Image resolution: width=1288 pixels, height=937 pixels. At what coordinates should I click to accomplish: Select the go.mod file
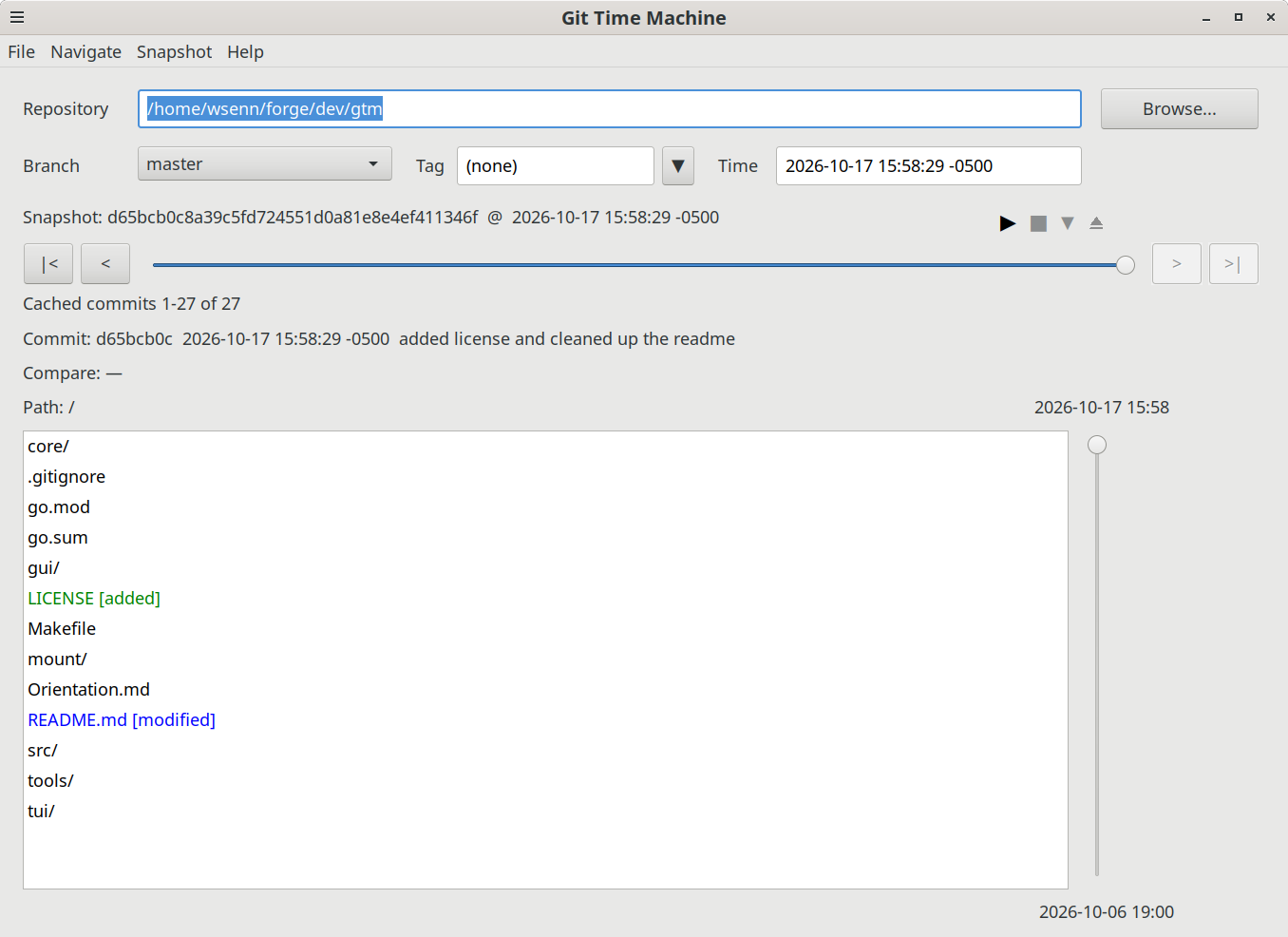click(545, 507)
